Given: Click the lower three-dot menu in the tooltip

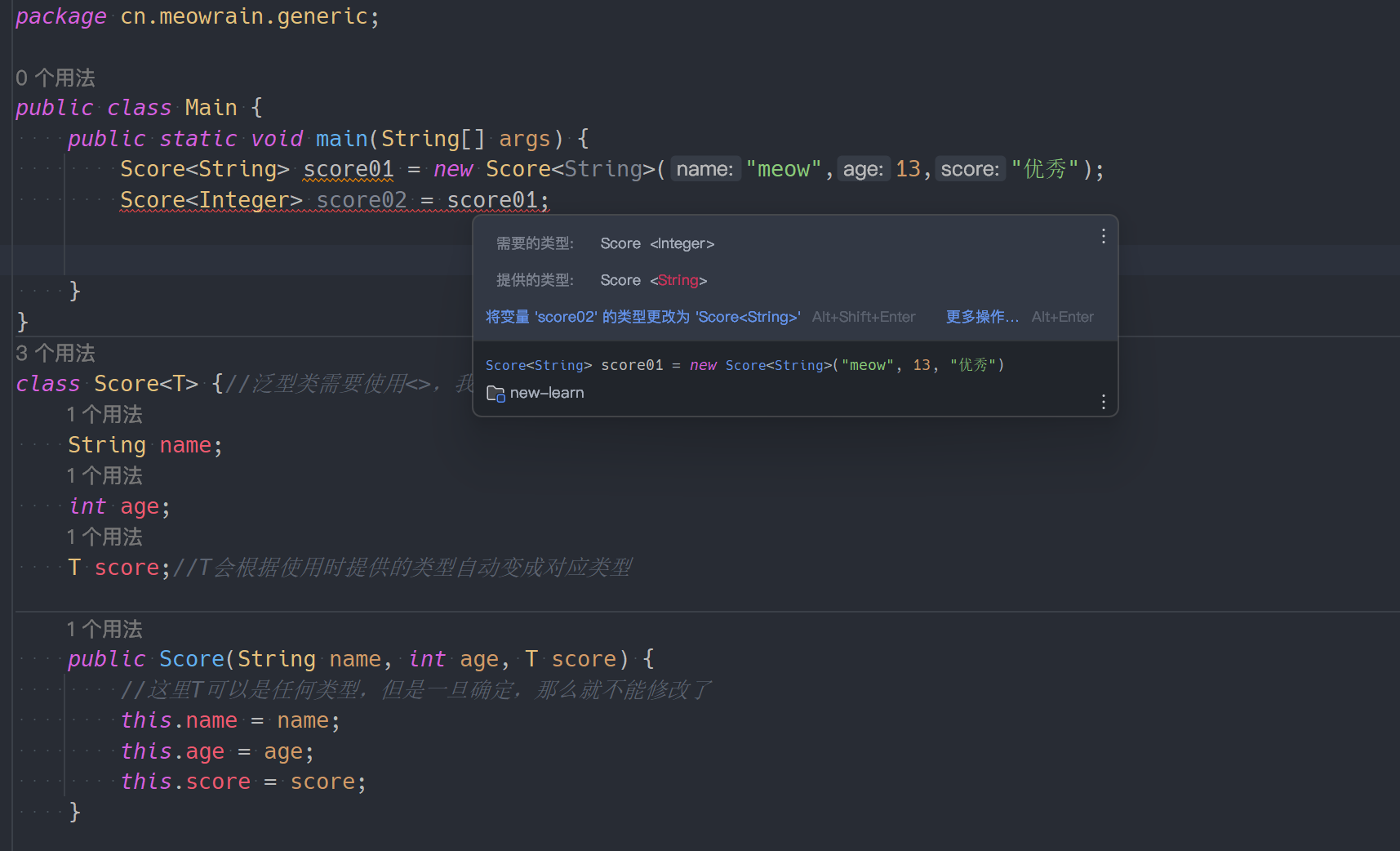Looking at the screenshot, I should [1103, 402].
